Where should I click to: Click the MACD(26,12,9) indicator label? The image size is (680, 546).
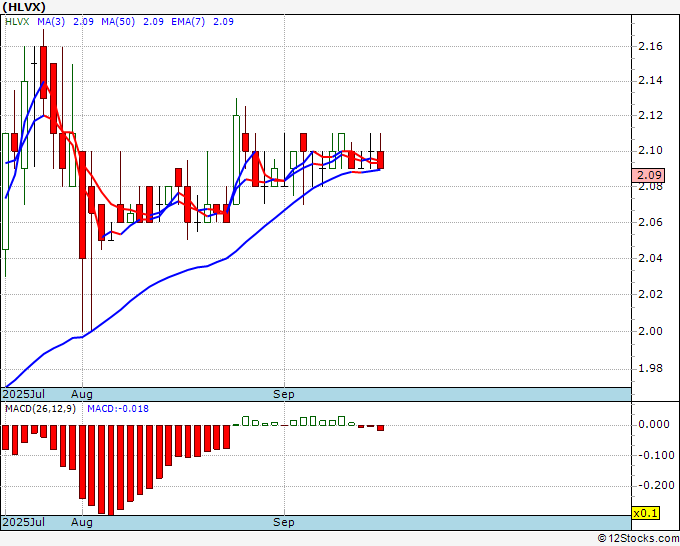click(40, 409)
